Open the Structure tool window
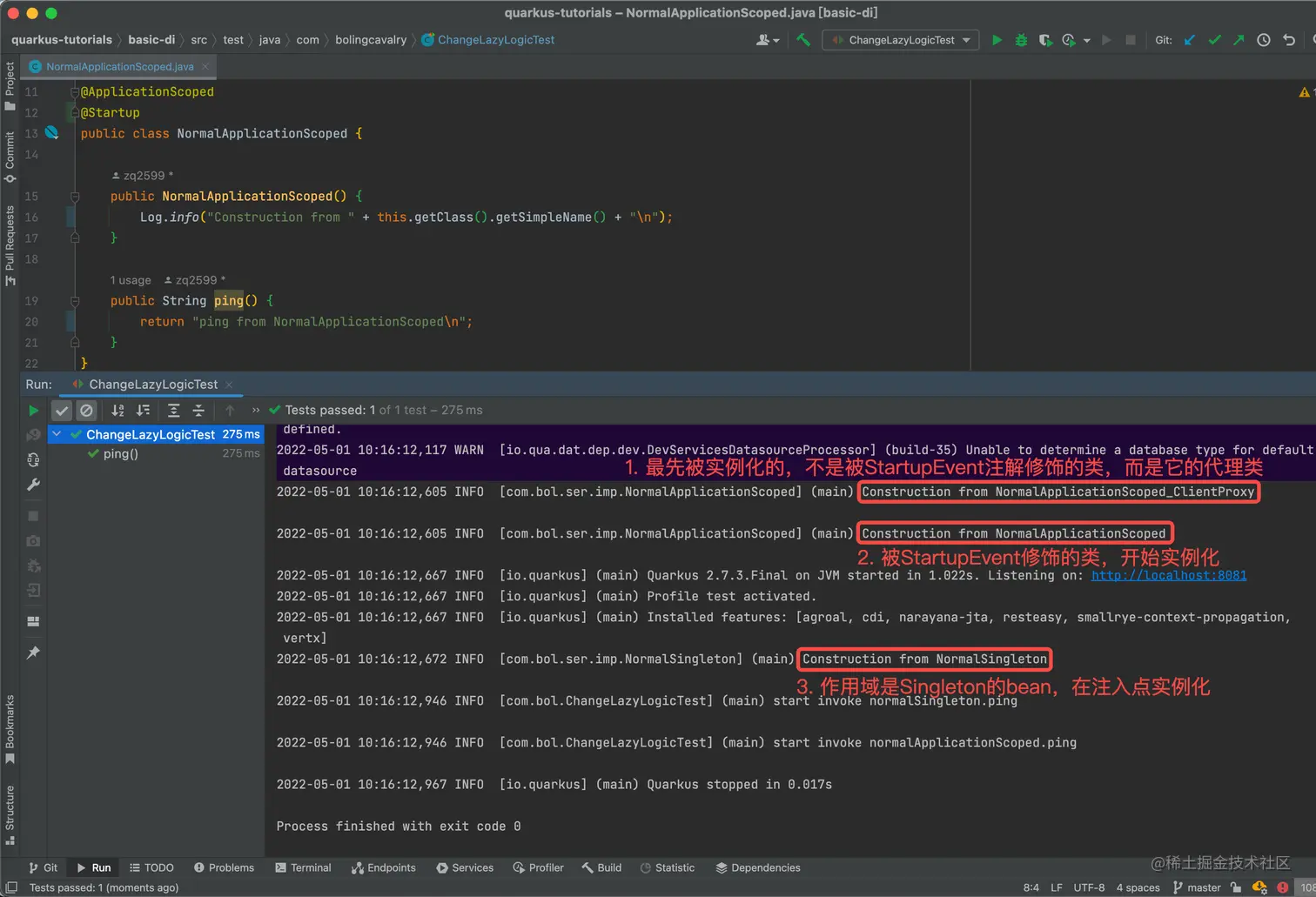This screenshot has height=897, width=1316. click(10, 815)
